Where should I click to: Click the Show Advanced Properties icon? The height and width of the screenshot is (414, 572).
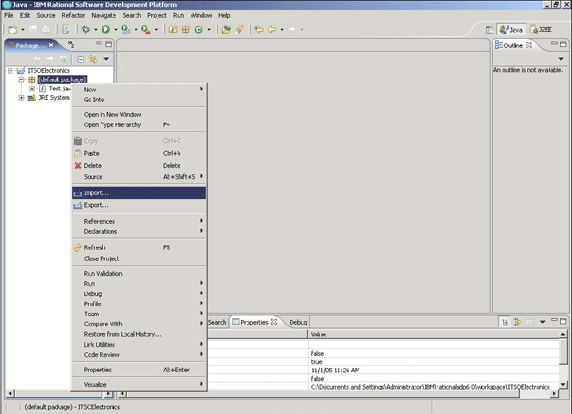coord(517,322)
